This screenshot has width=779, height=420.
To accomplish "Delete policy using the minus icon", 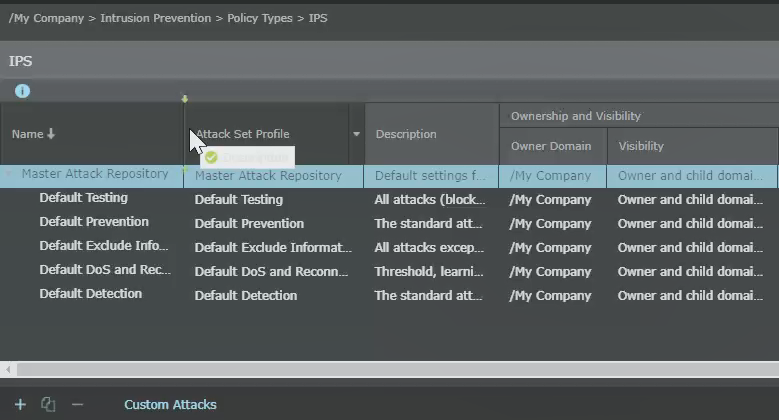I will click(x=77, y=405).
